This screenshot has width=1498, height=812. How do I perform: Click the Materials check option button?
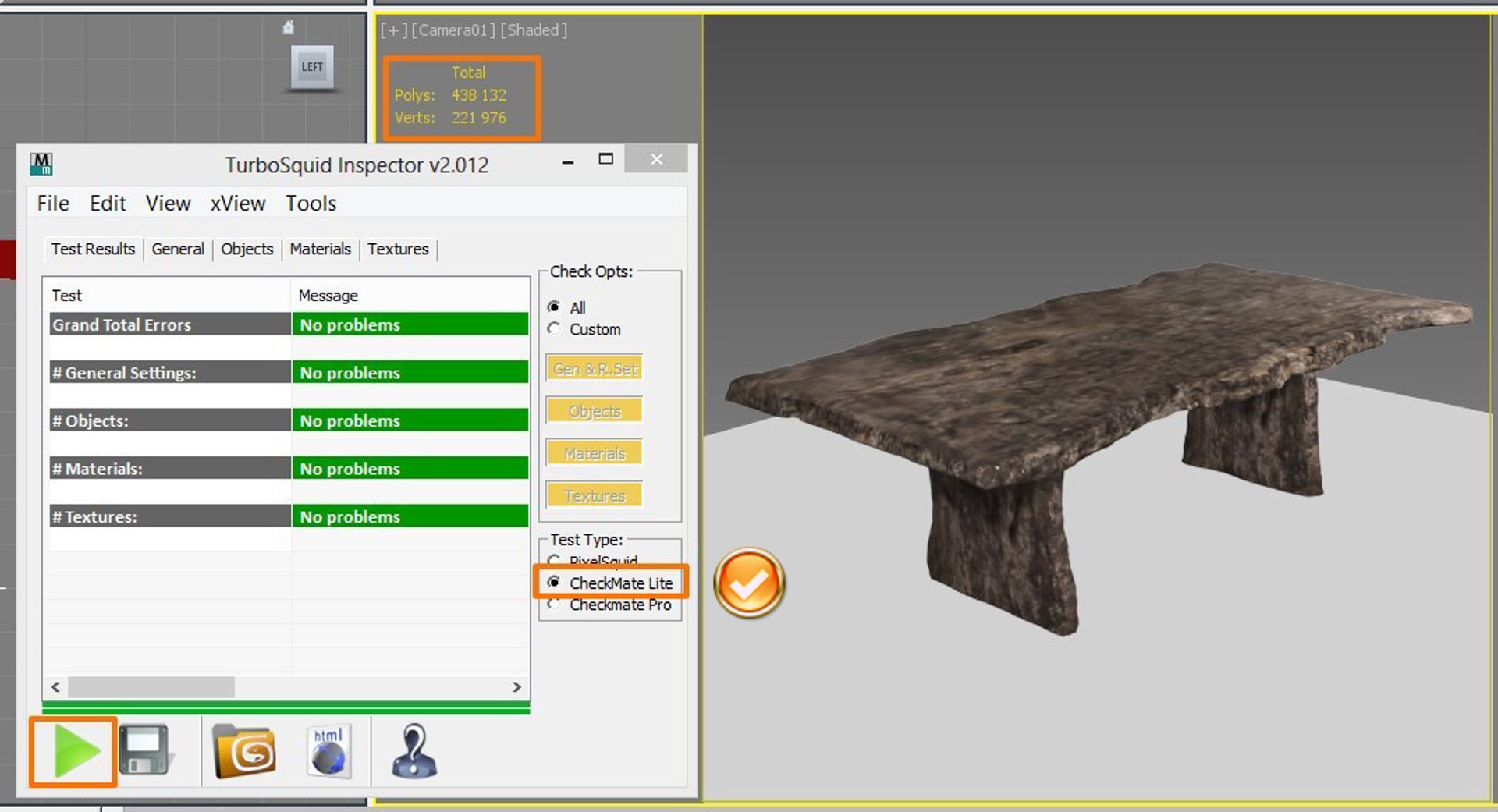[x=595, y=453]
